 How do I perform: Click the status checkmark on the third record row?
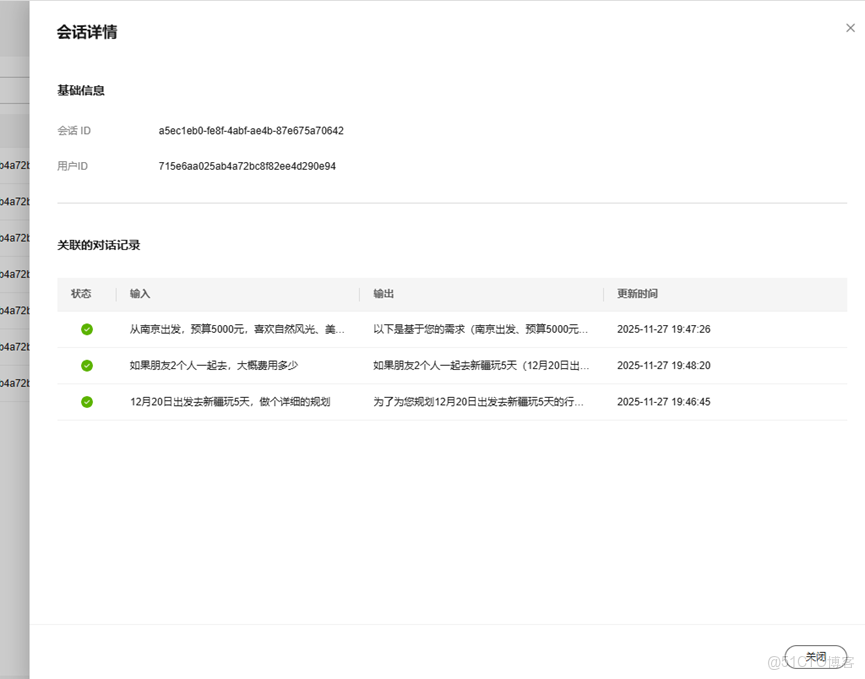[x=87, y=401]
